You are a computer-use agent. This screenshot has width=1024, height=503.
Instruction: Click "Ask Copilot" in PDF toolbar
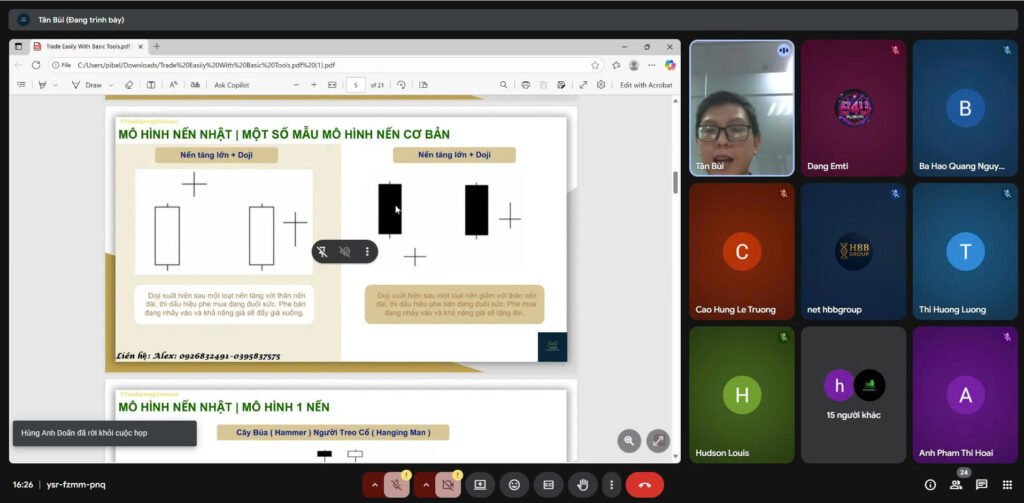[x=231, y=85]
